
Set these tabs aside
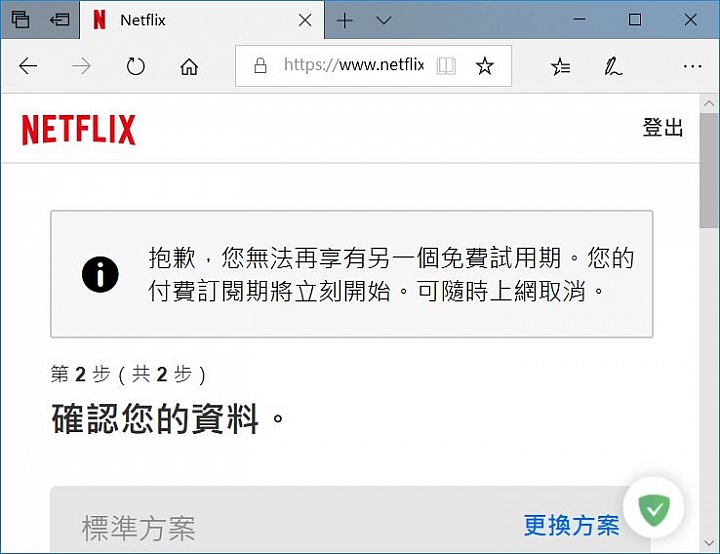pos(59,20)
